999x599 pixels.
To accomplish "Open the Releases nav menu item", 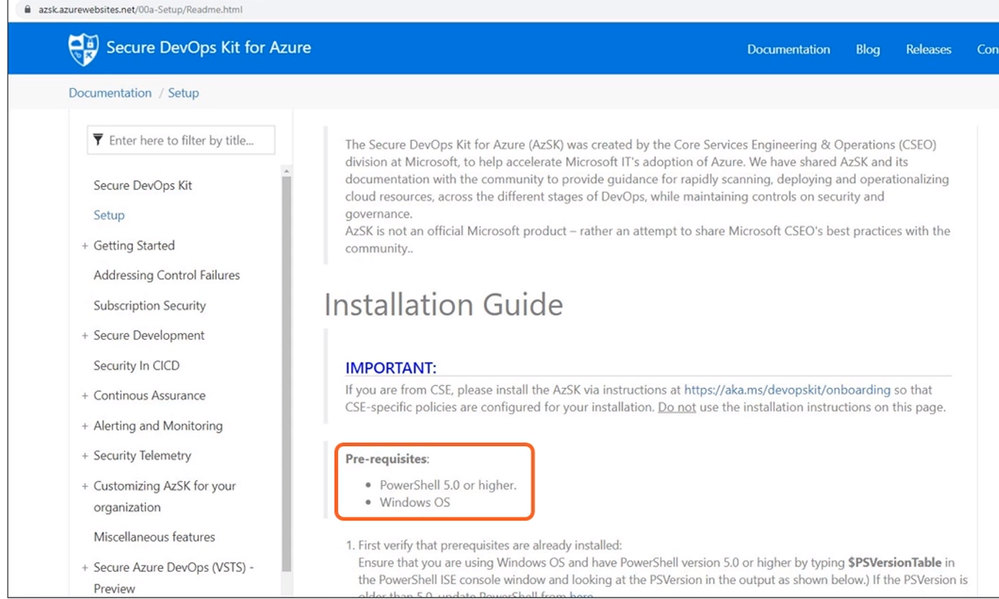I will click(928, 49).
